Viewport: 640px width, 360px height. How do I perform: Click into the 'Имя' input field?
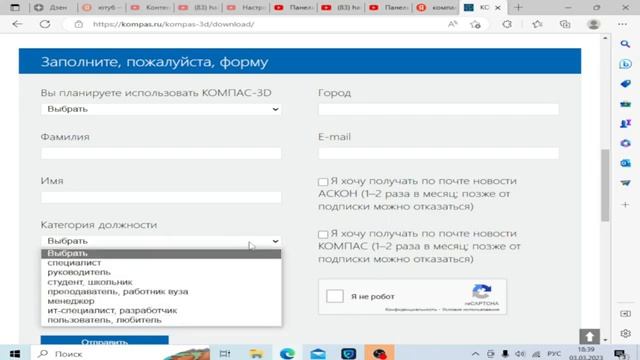coord(161,197)
